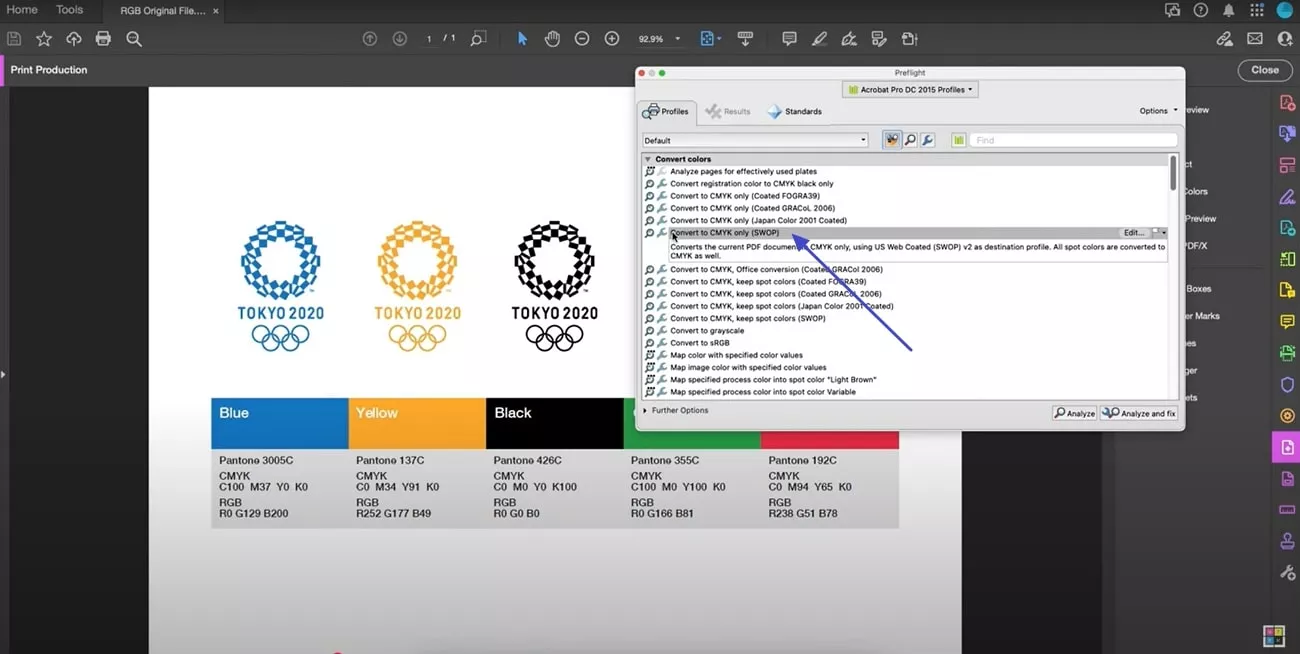Click Edit for the SWOP profile
This screenshot has width=1300, height=654.
pyautogui.click(x=1134, y=233)
